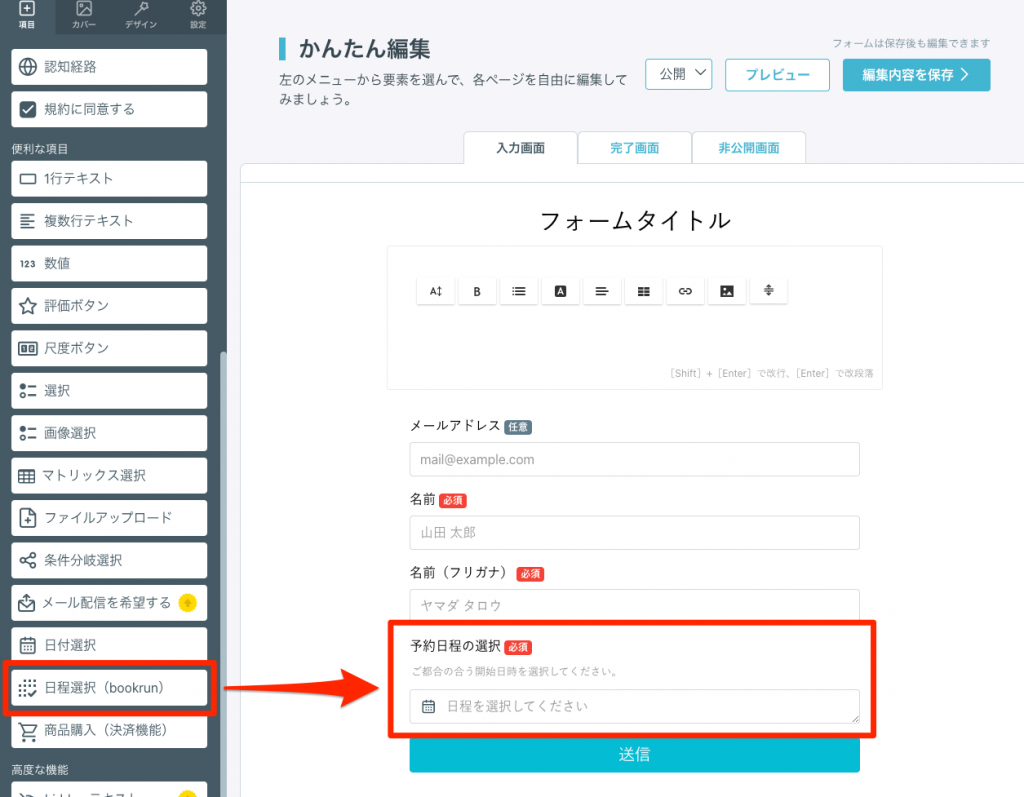1024x797 pixels.
Task: Switch to デザイン using the wand icon
Action: [x=140, y=16]
